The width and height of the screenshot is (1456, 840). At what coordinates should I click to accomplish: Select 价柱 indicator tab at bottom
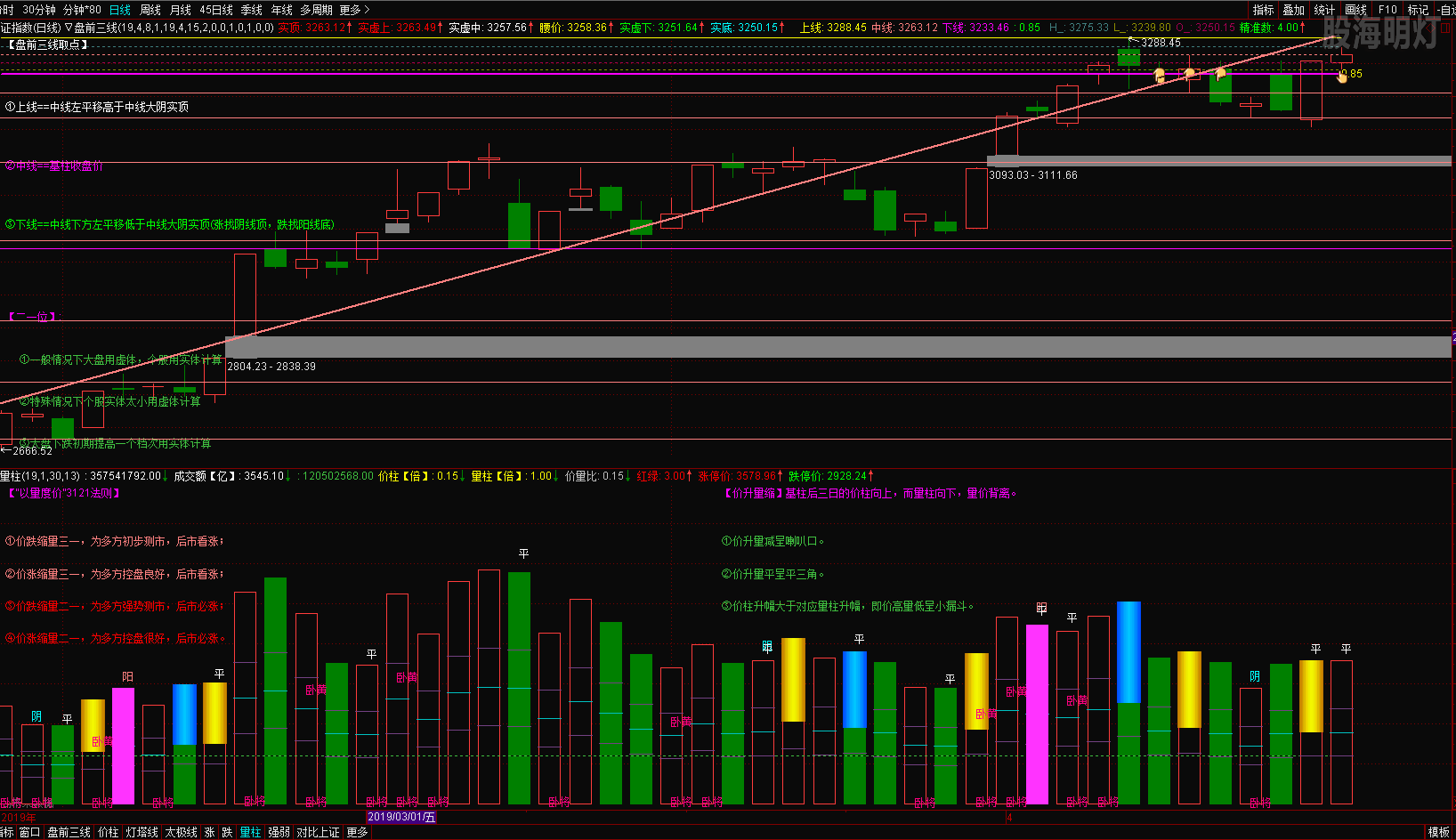108,832
